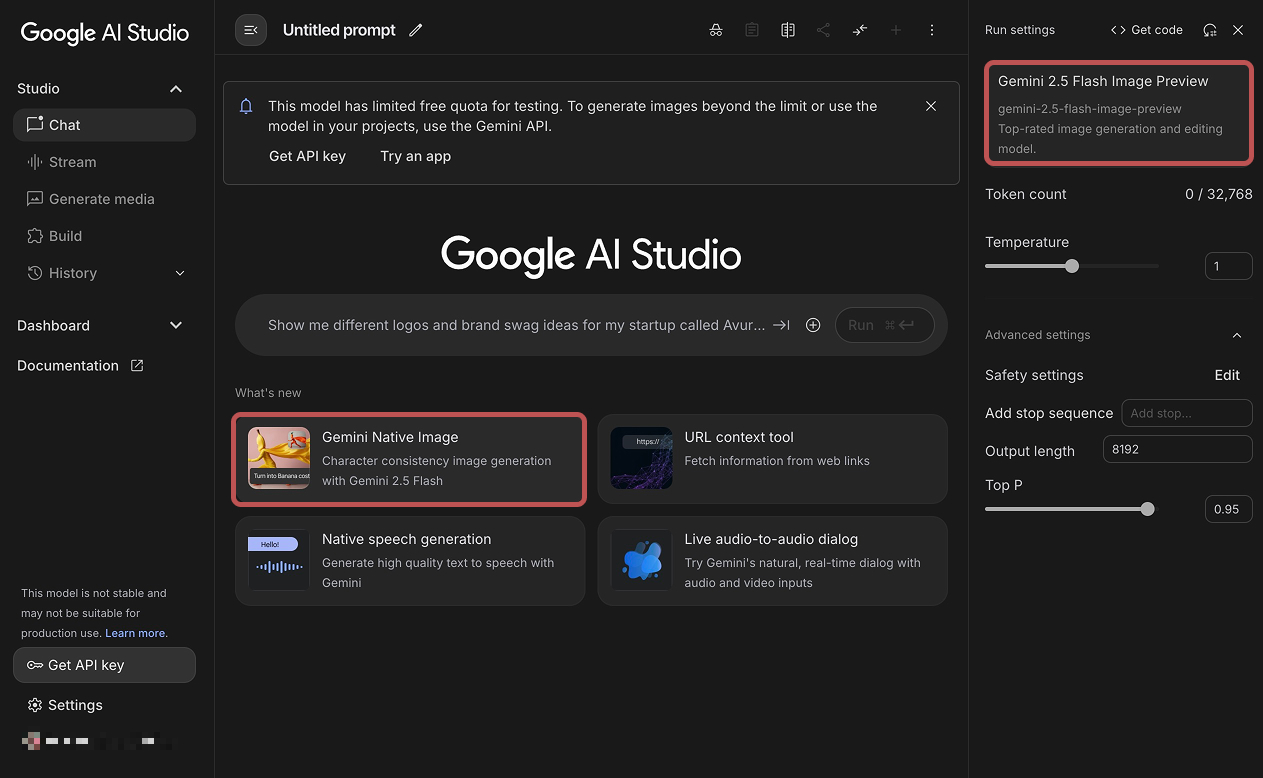Expand the History submenu chevron
Viewport: 1263px width, 778px height.
pos(180,273)
